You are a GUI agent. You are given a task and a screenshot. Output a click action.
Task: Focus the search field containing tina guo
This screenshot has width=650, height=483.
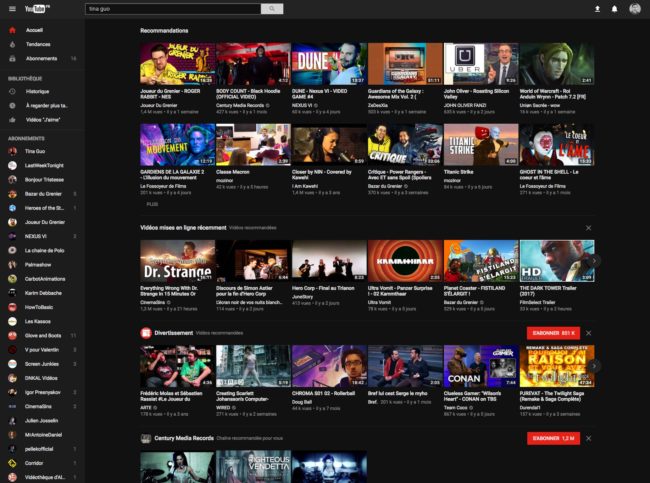[173, 9]
